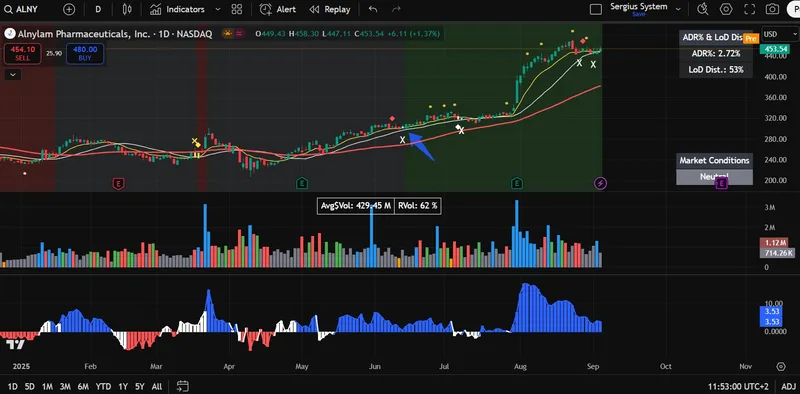Undo the last chart action

click(373, 9)
